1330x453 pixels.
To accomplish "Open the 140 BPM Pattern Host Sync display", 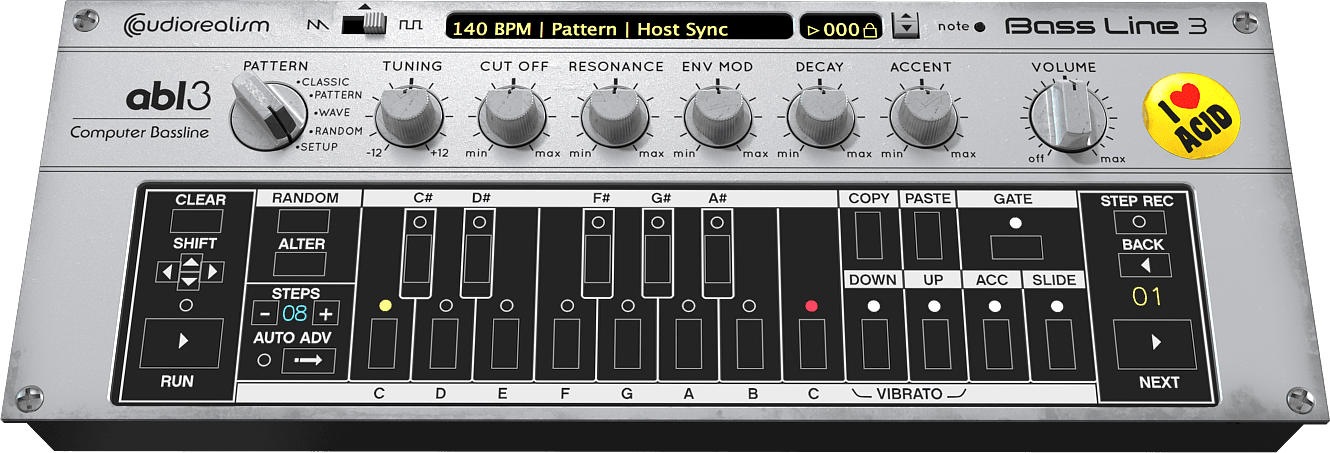I will pos(618,28).
